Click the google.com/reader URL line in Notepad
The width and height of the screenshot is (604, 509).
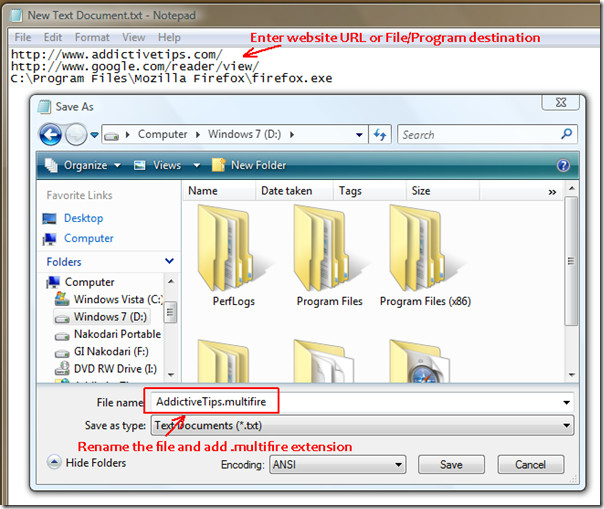coord(135,66)
